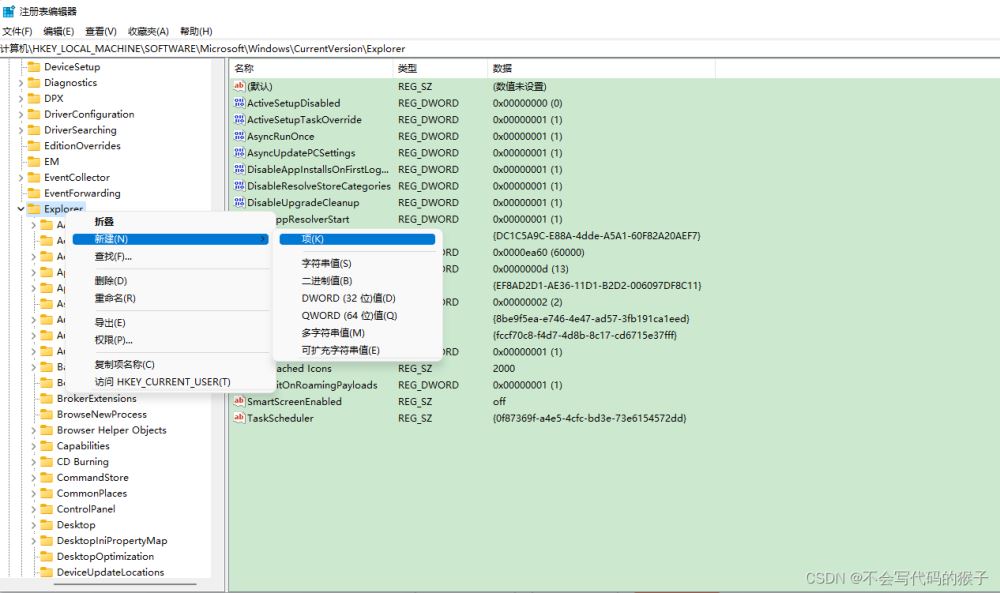Expand the Capabilities key arrow
Viewport: 1000px width, 593px height.
pyautogui.click(x=33, y=446)
